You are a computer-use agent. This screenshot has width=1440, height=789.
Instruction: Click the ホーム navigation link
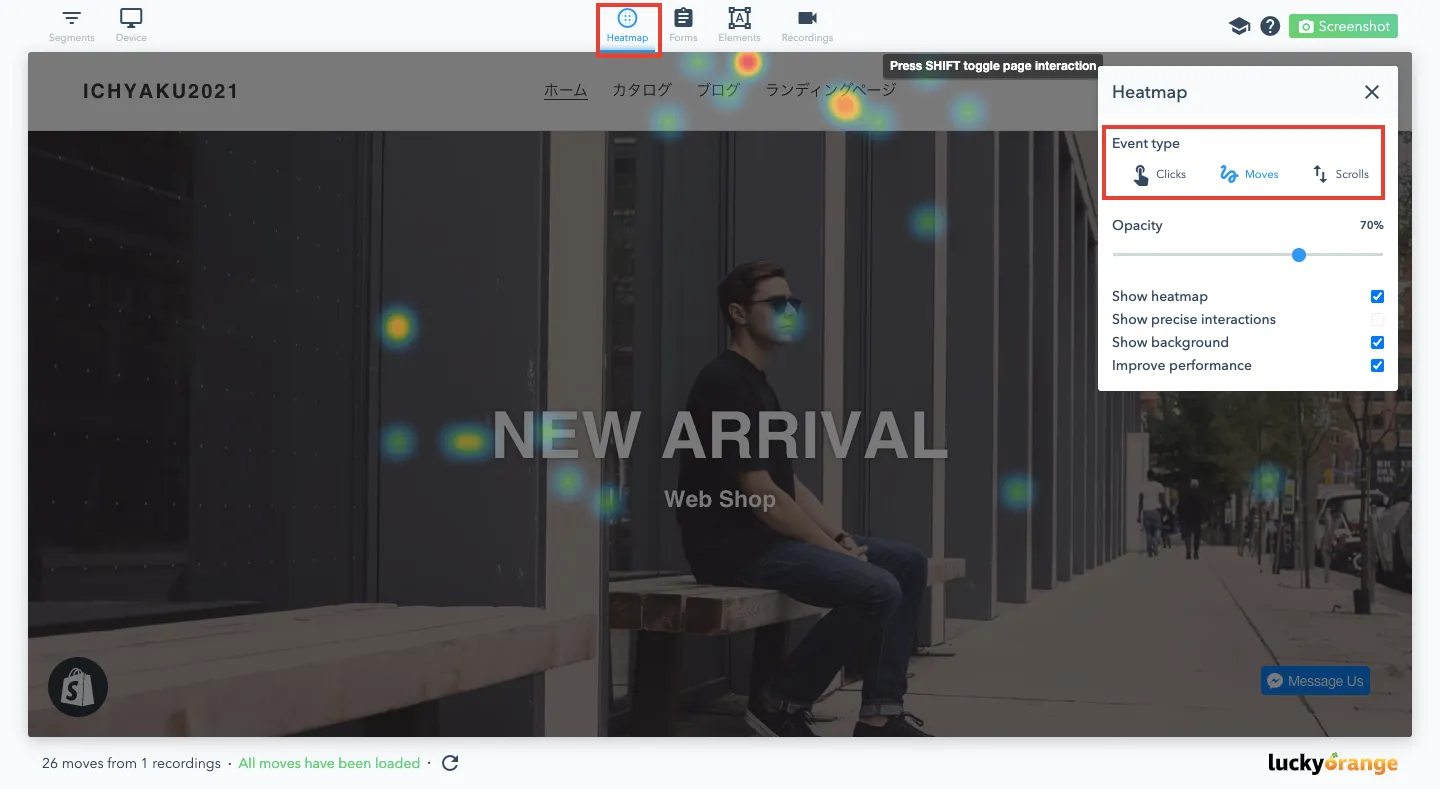tap(565, 90)
